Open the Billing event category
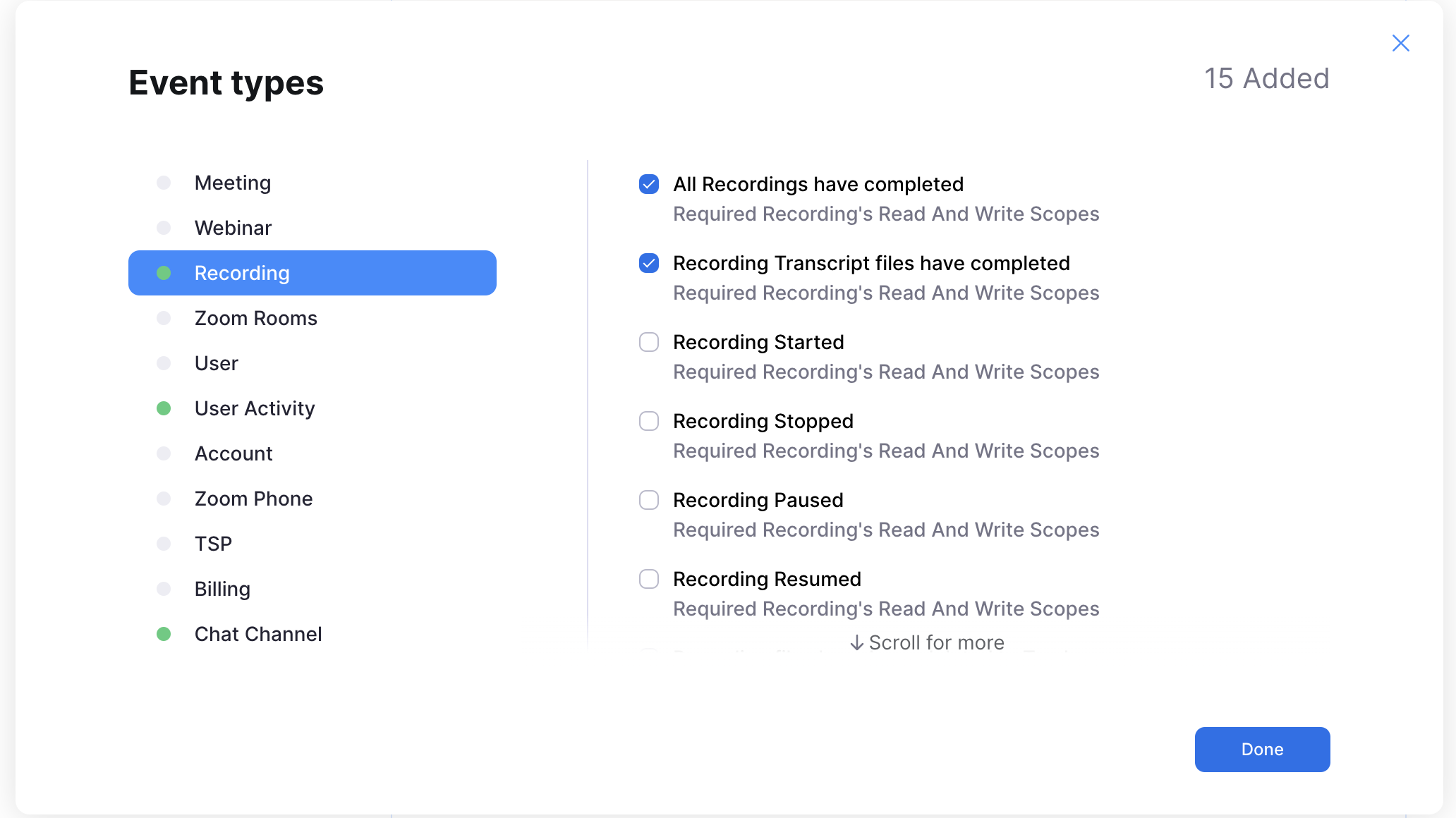This screenshot has height=818, width=1456. (x=222, y=589)
